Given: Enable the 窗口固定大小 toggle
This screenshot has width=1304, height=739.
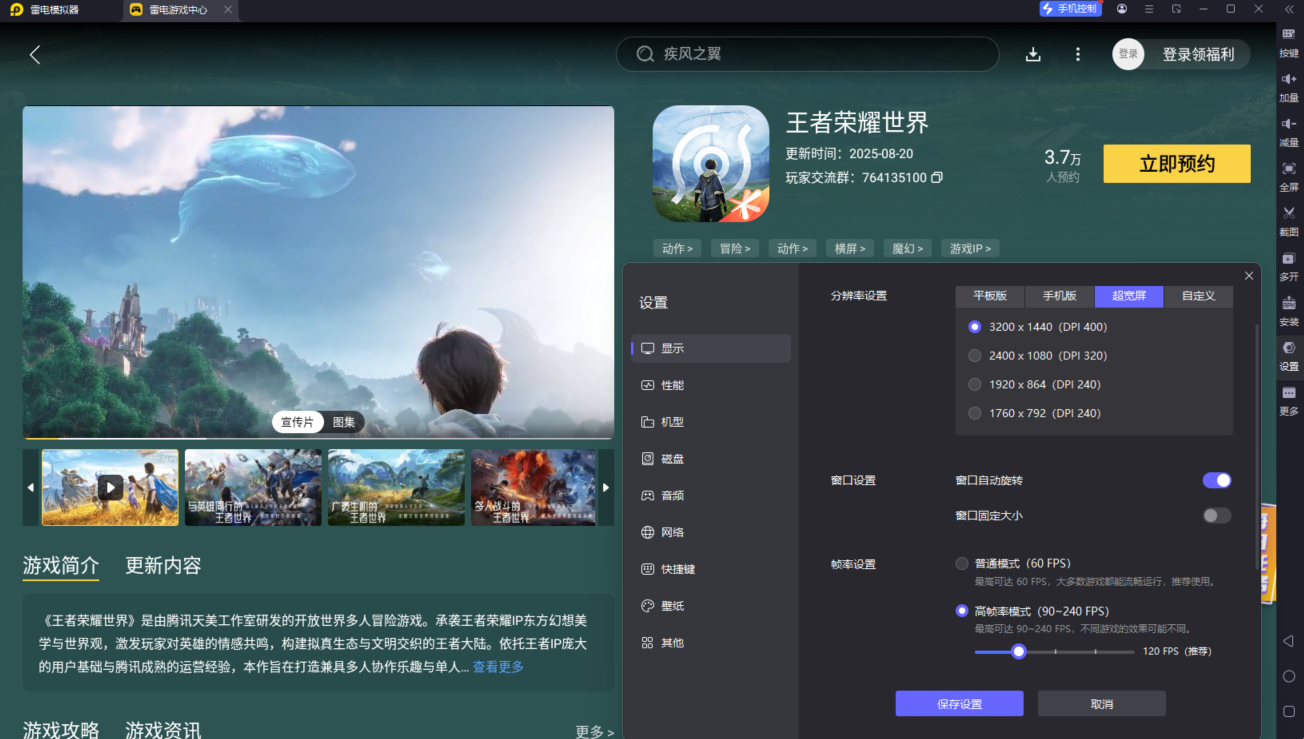Looking at the screenshot, I should point(1216,515).
